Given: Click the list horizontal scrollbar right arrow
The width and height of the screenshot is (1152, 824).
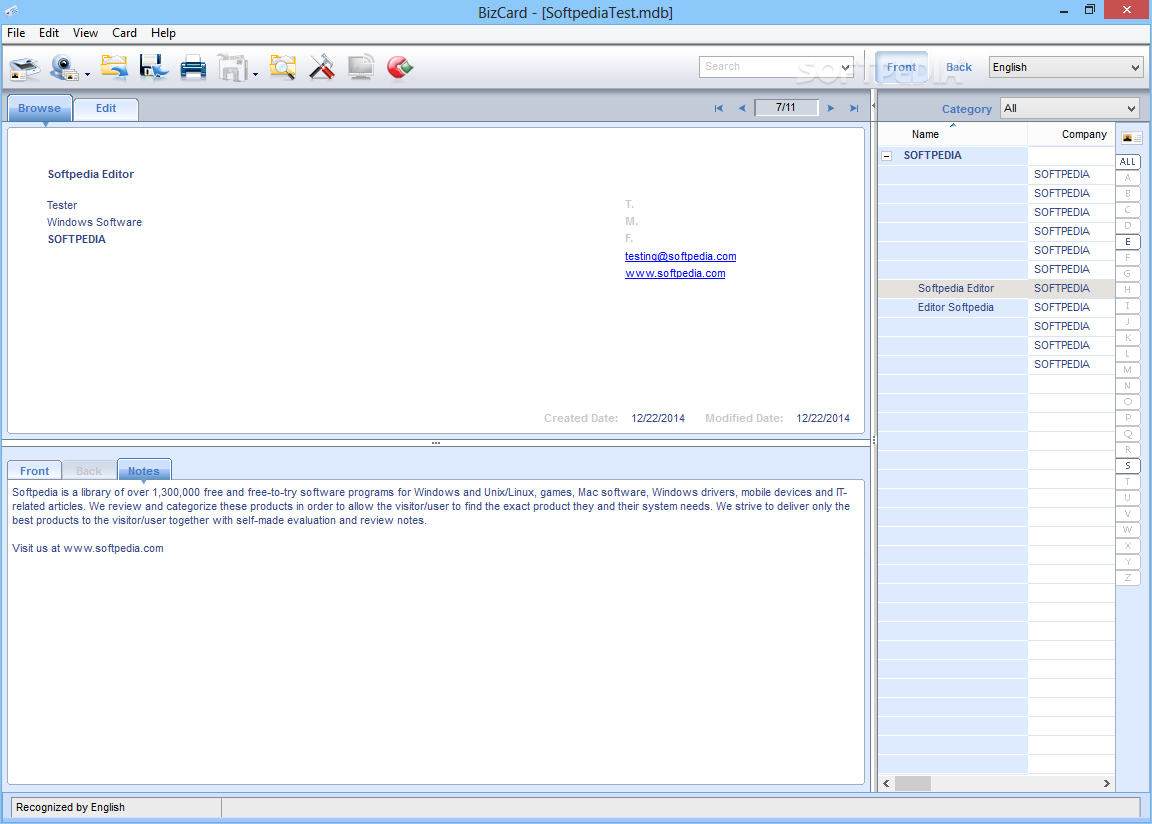Looking at the screenshot, I should pos(1106,784).
